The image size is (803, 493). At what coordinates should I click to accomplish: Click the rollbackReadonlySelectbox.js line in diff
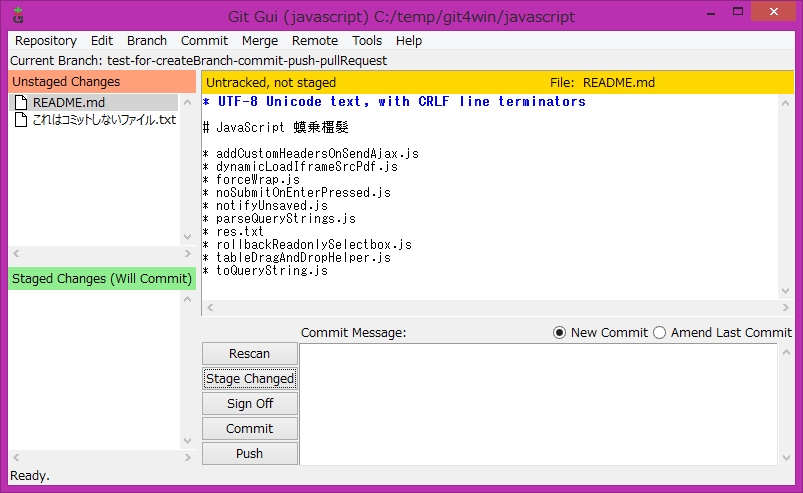[307, 245]
